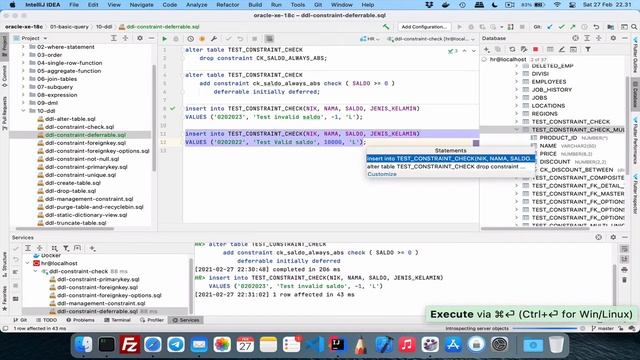
Task: Open query console icon in the Database toolbar
Action: [x=573, y=49]
